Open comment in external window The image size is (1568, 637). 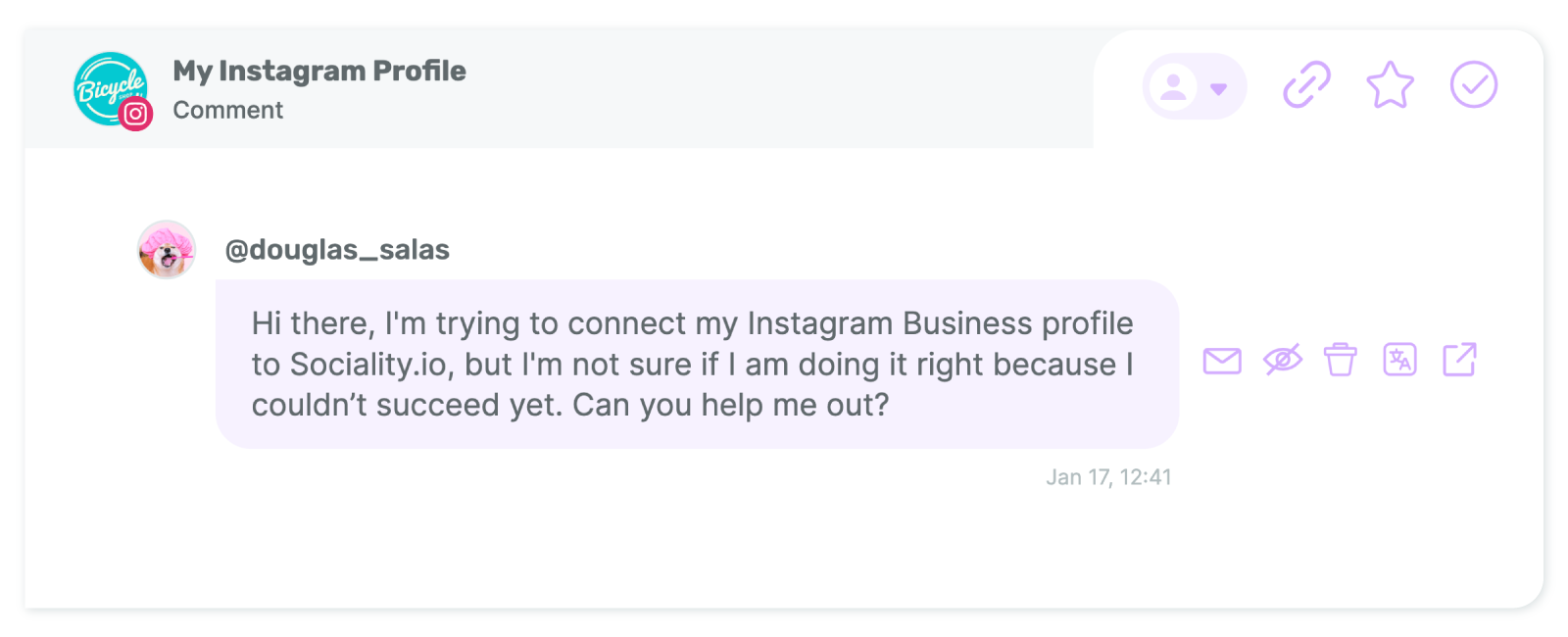point(1459,360)
